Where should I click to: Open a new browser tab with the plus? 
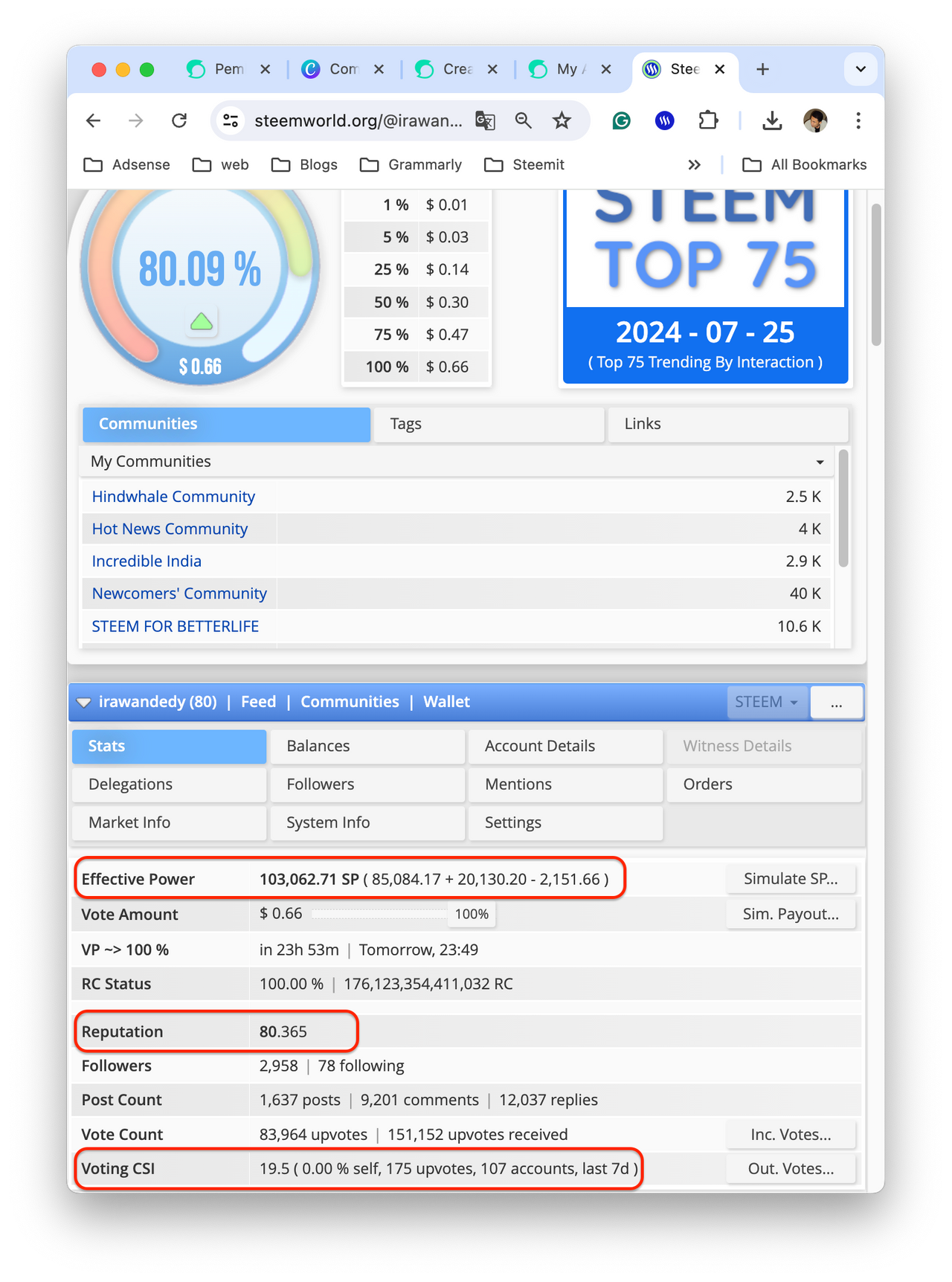pyautogui.click(x=762, y=69)
